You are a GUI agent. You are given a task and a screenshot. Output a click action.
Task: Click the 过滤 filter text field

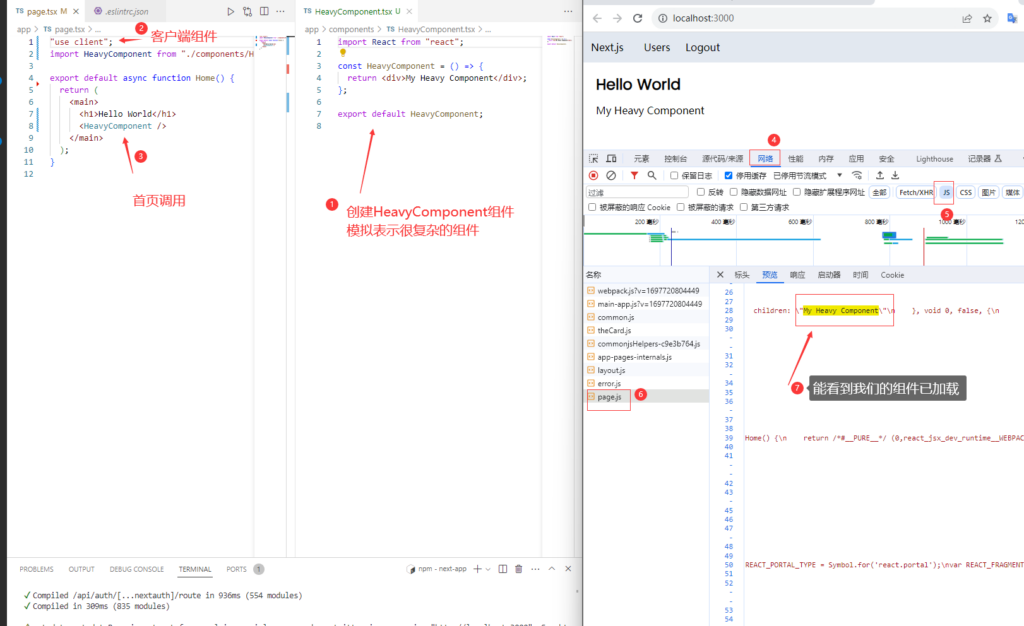(x=637, y=192)
